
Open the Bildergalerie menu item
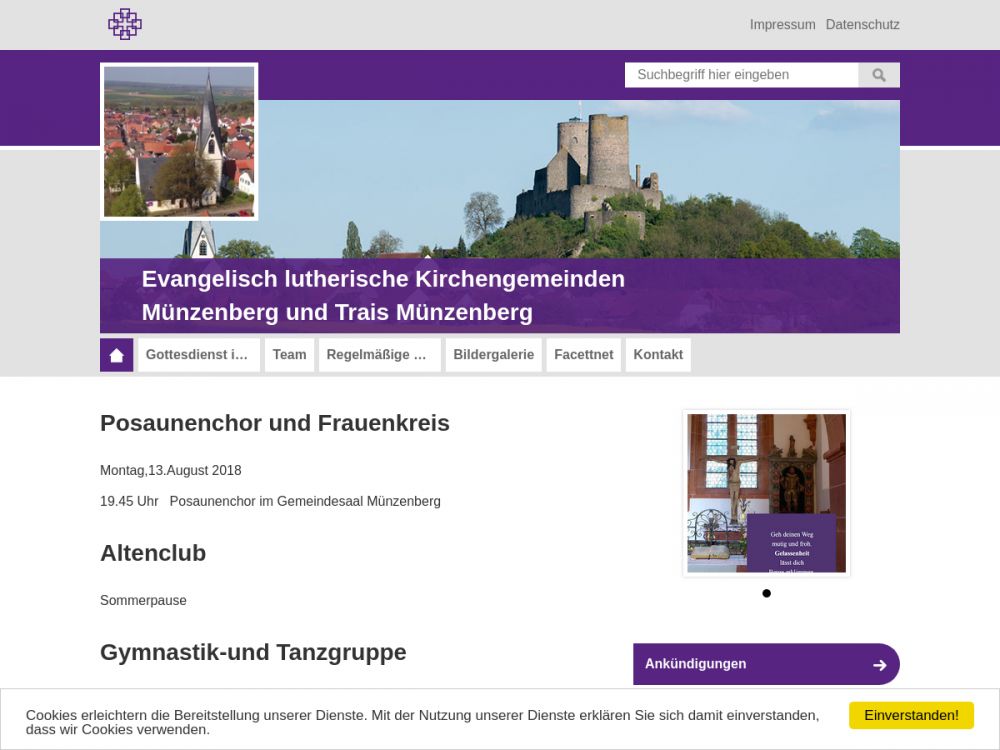(x=493, y=355)
